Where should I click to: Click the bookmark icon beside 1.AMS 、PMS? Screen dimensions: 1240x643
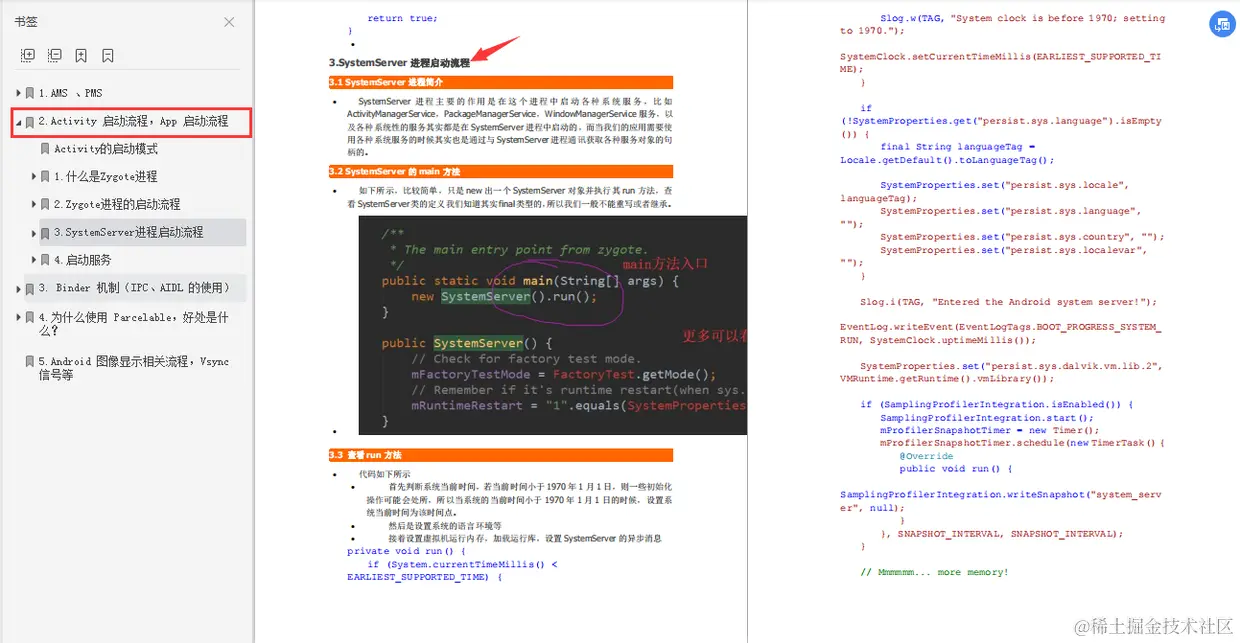tap(30, 93)
